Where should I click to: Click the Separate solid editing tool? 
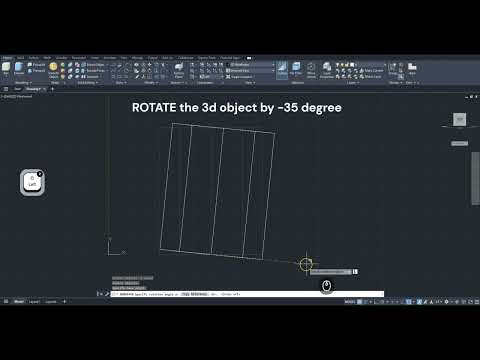click(90, 76)
